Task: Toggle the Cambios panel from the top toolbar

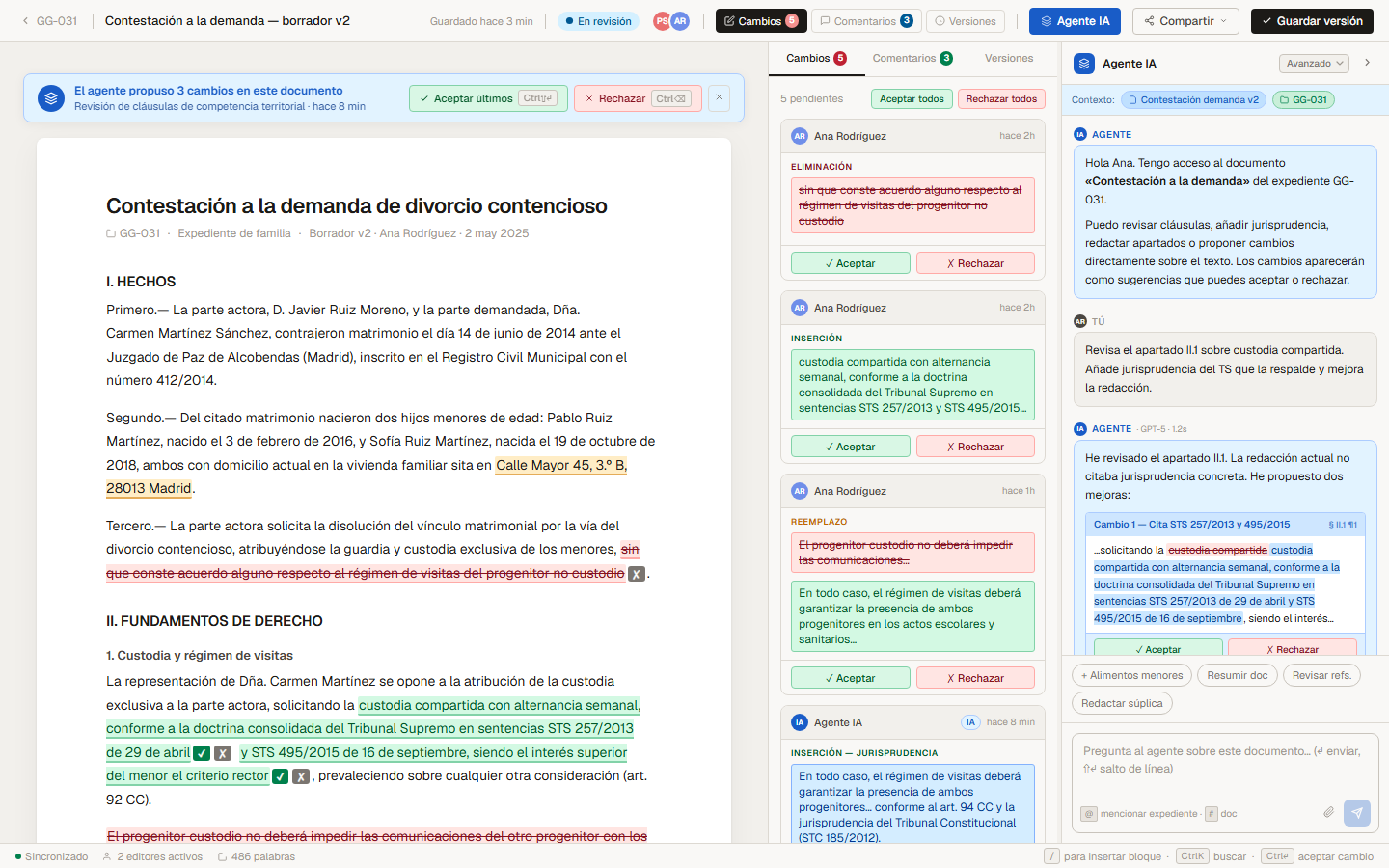Action: coord(761,21)
